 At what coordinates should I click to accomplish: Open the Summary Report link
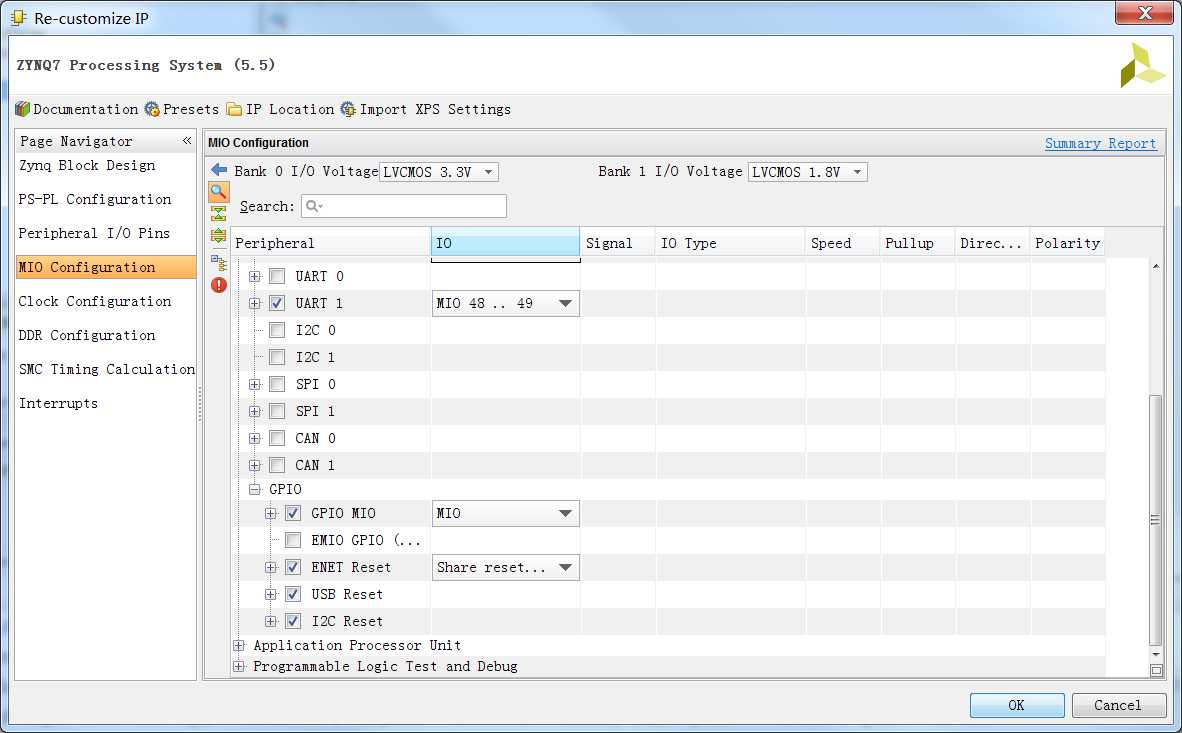click(x=1101, y=143)
